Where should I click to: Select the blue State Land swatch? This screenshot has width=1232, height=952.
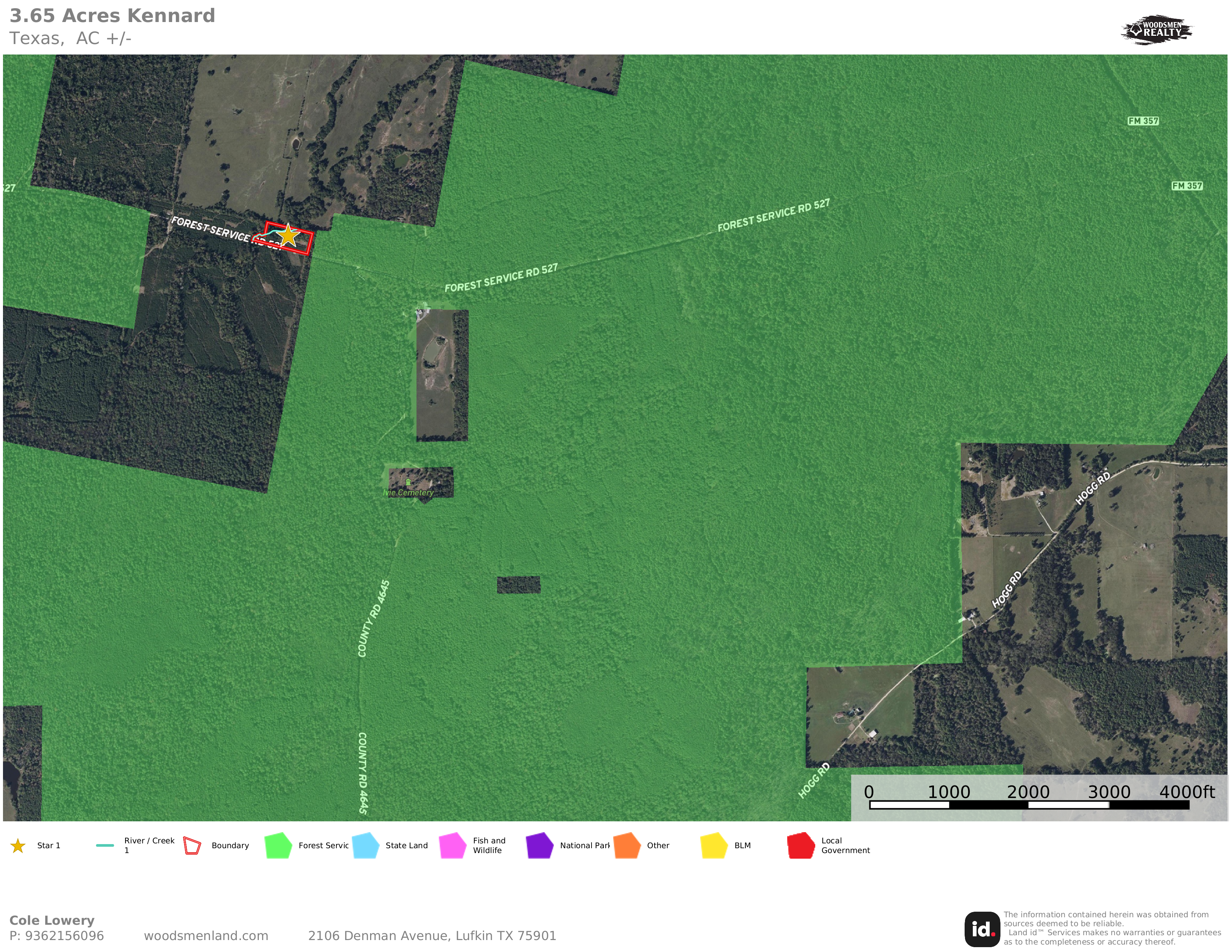point(366,845)
